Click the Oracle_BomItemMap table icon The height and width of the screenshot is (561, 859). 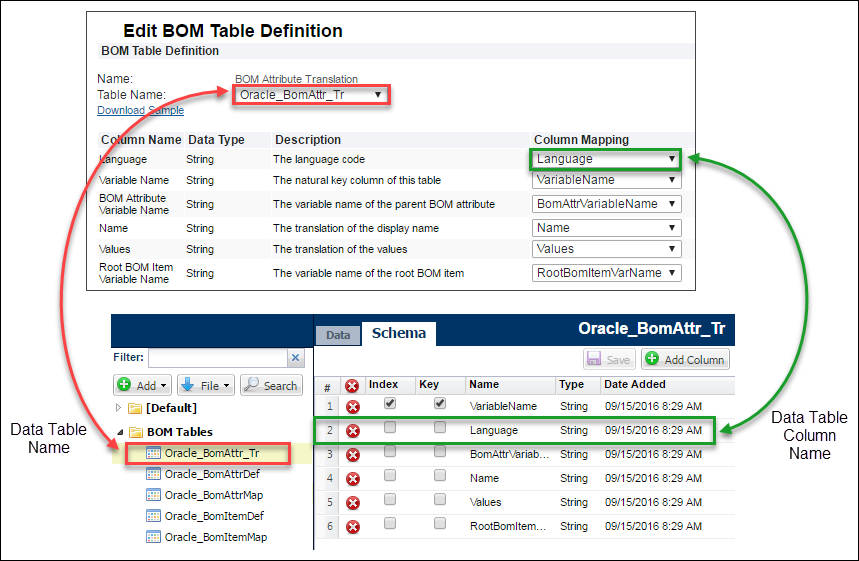153,537
